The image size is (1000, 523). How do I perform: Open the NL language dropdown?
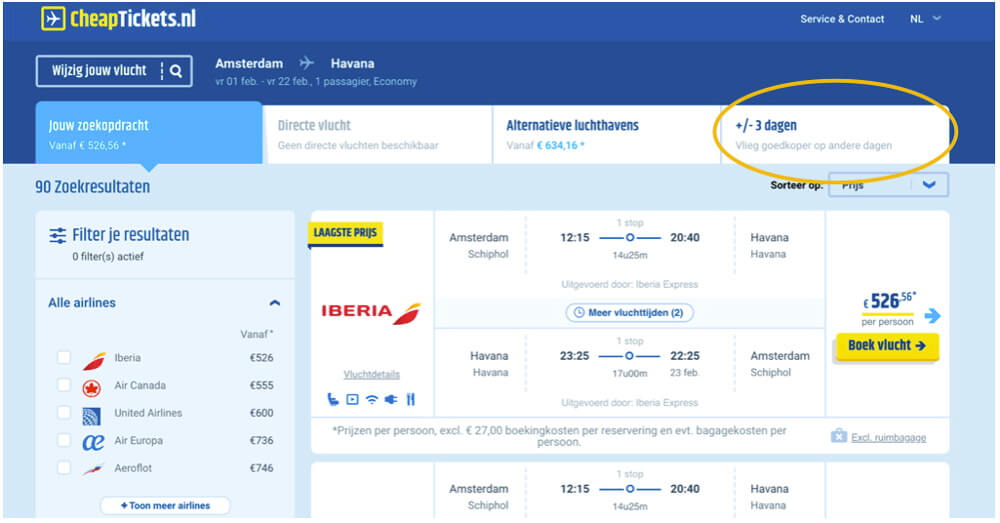[925, 18]
